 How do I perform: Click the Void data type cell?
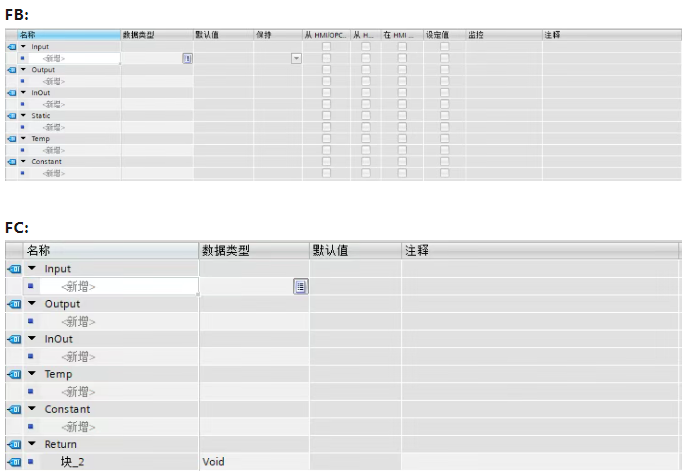254,462
